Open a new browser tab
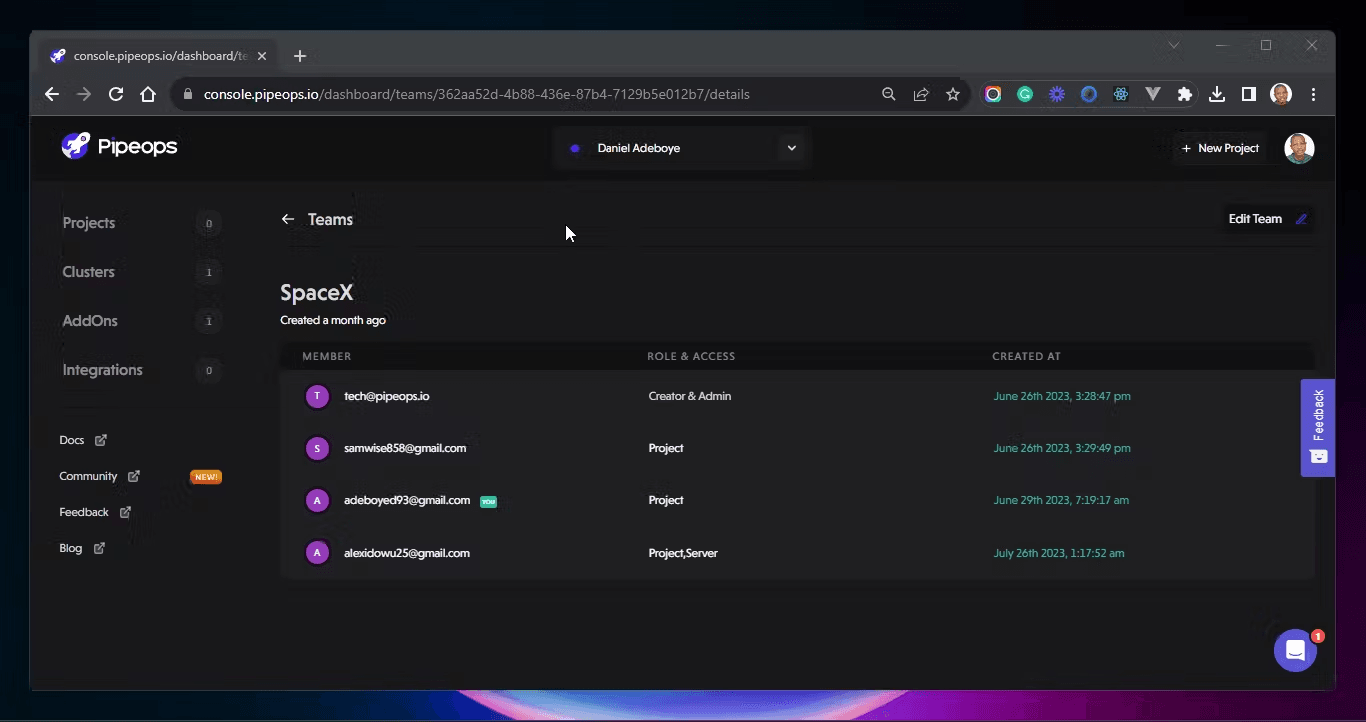The width and height of the screenshot is (1366, 722). (300, 56)
